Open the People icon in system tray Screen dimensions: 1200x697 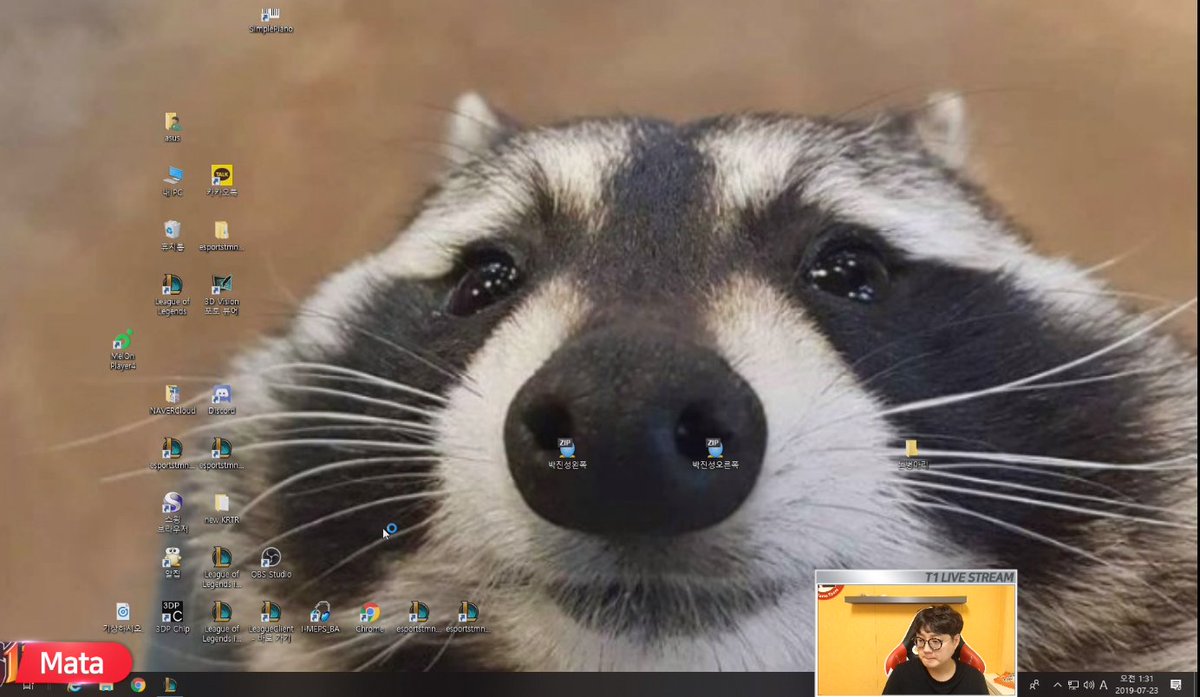point(1034,685)
